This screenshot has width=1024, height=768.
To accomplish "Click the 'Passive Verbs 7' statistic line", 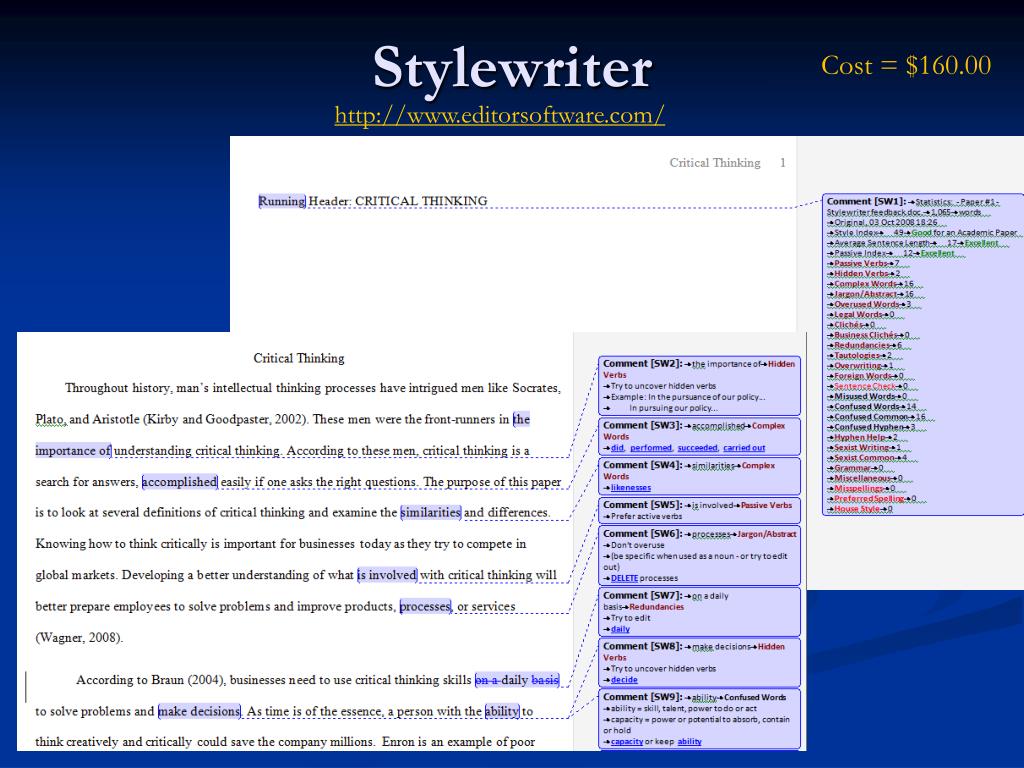I will tap(863, 264).
